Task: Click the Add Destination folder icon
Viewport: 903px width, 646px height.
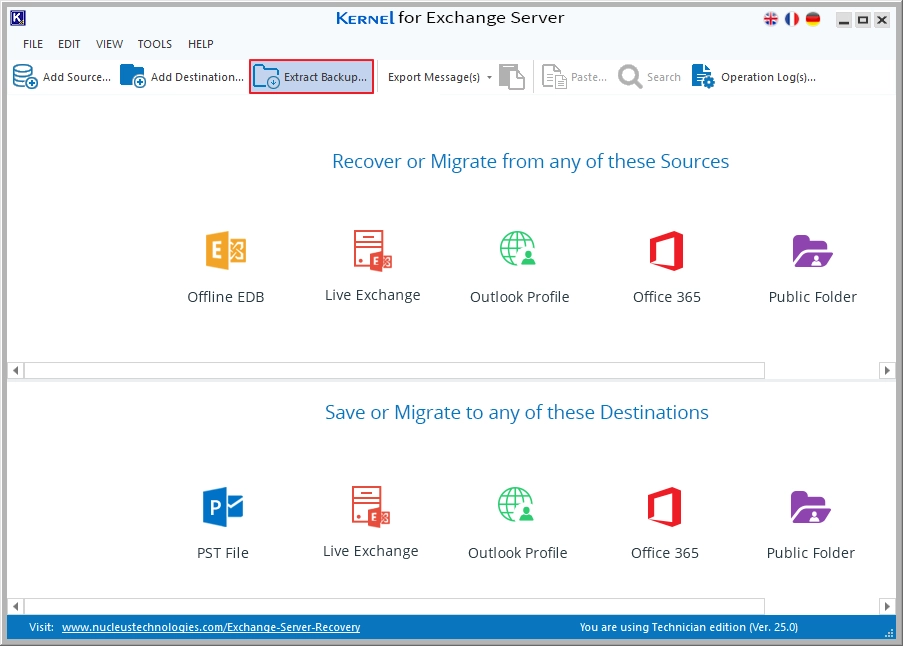Action: click(132, 76)
